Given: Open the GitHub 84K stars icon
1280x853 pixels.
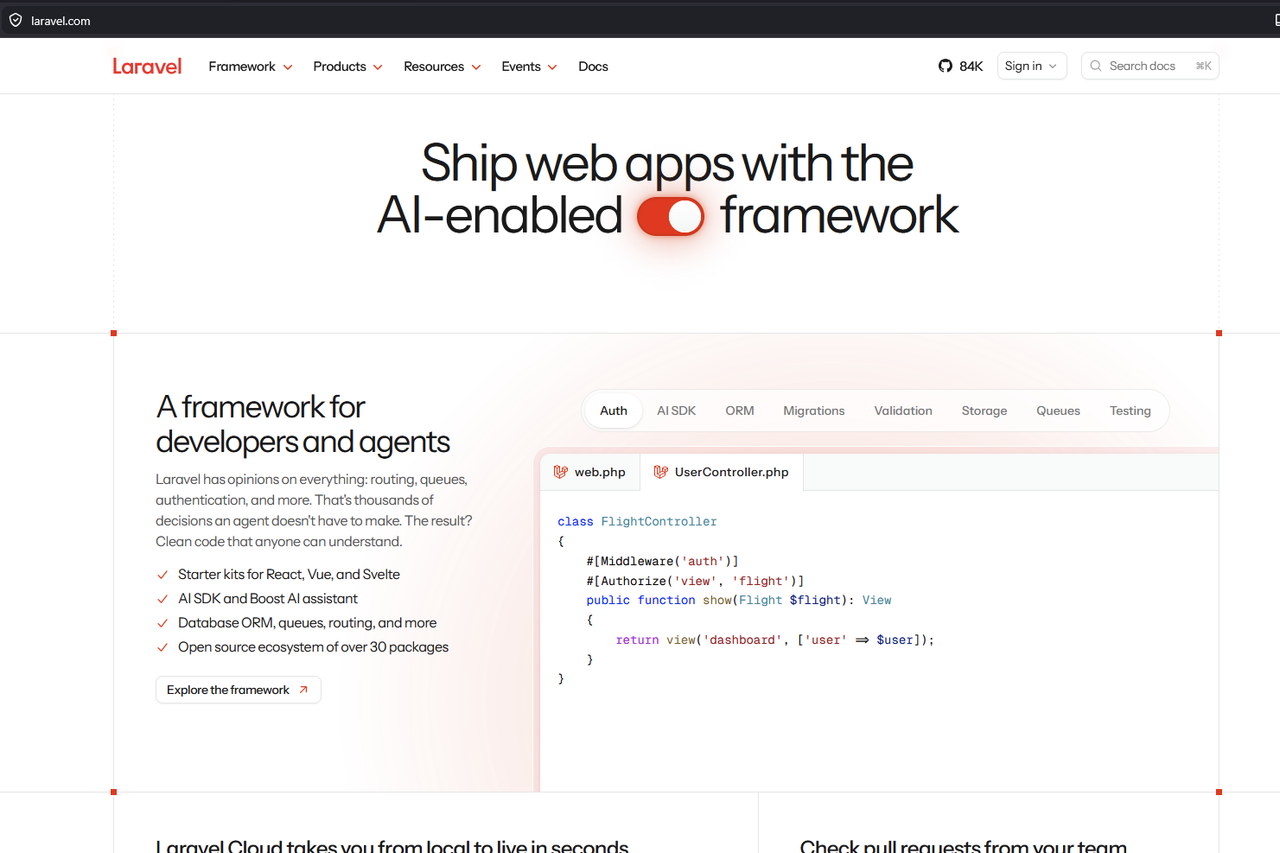Looking at the screenshot, I should coord(945,66).
